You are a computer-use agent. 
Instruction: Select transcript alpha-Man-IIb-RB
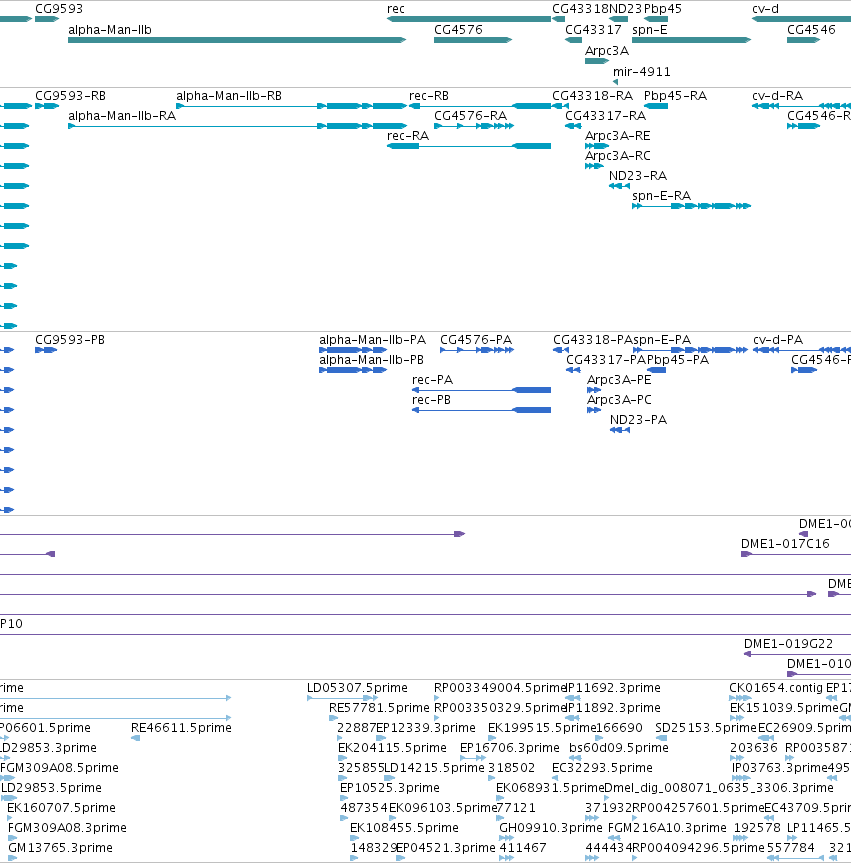coord(229,96)
